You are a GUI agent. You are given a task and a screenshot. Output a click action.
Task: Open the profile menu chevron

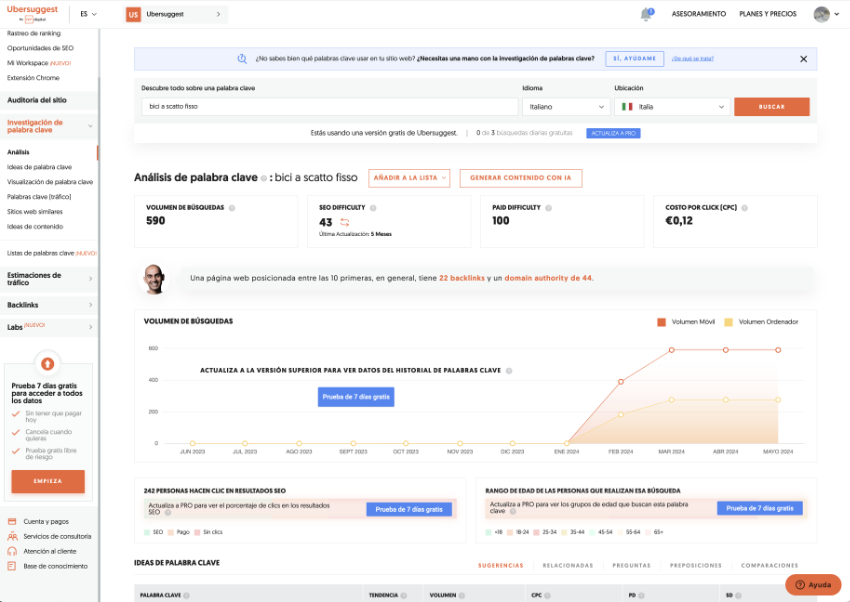[x=836, y=15]
